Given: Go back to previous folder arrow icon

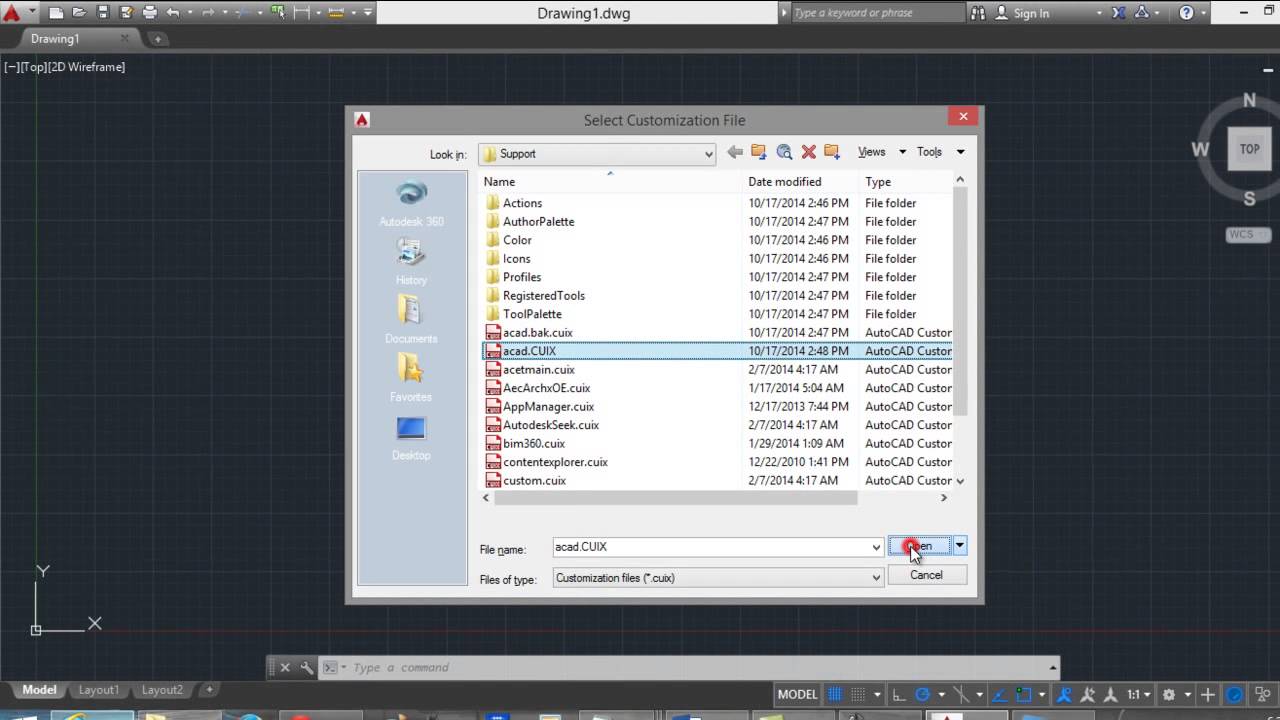Looking at the screenshot, I should coord(735,152).
